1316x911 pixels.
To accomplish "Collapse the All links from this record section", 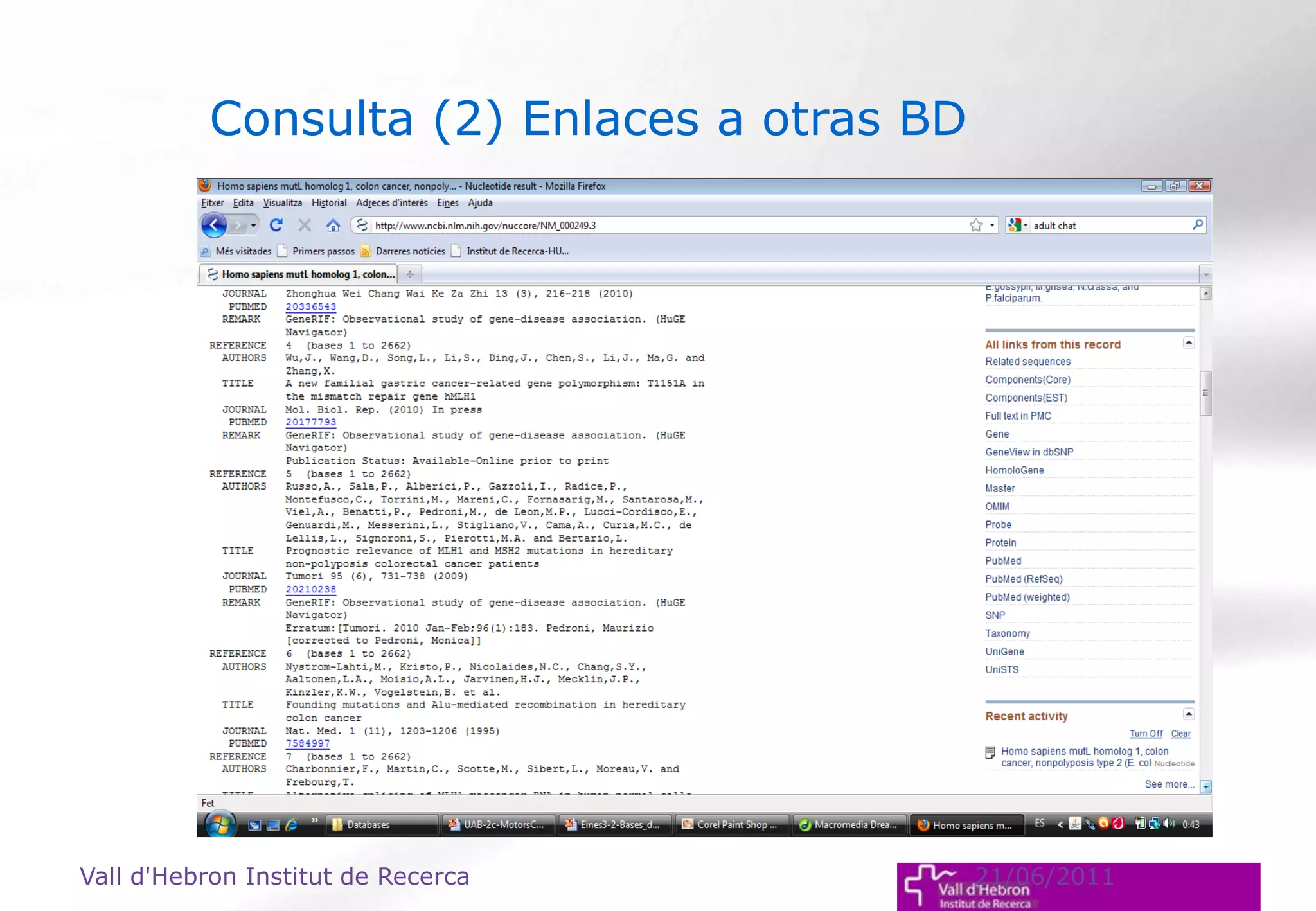I will (x=1189, y=343).
